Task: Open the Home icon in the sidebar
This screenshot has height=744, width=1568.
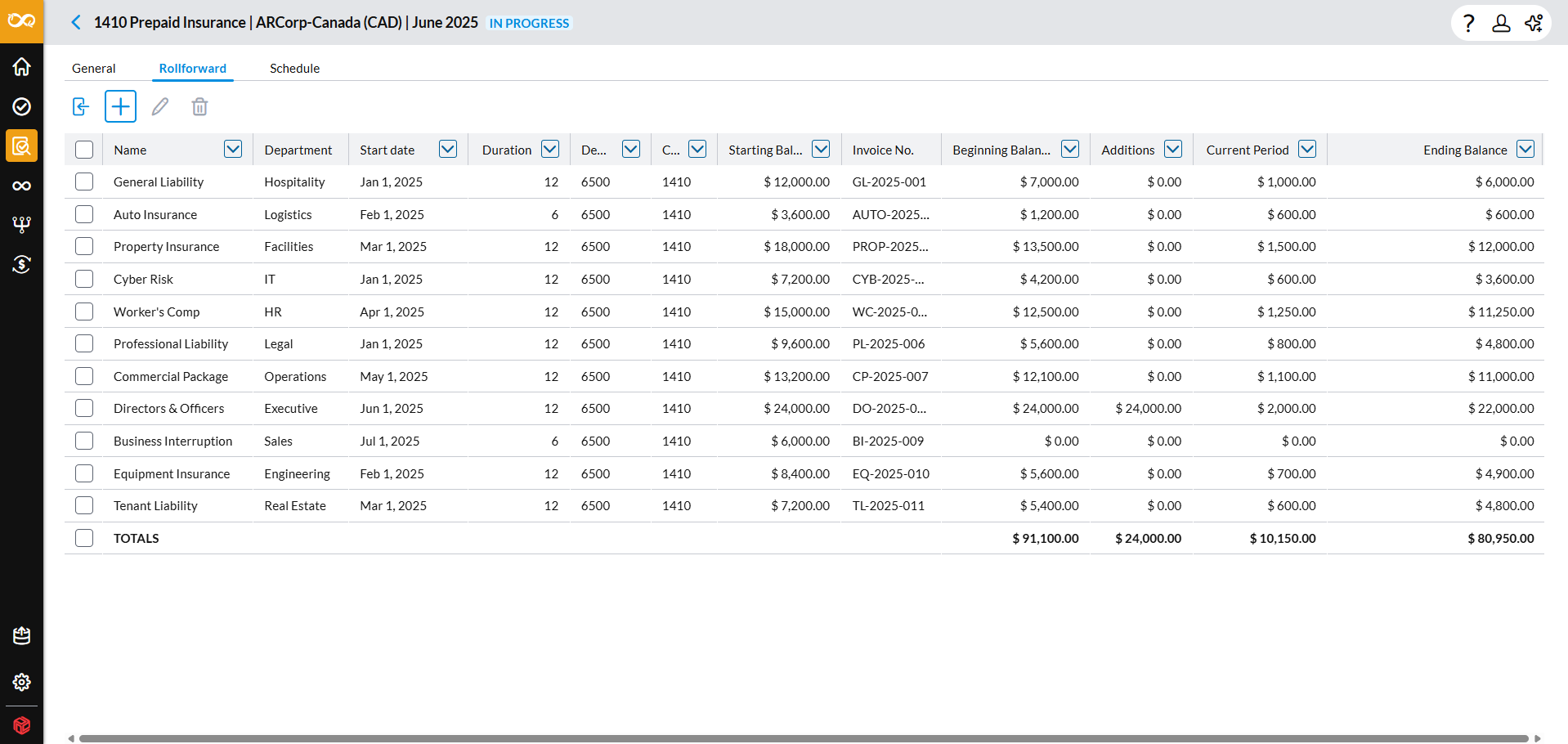Action: coord(22,66)
